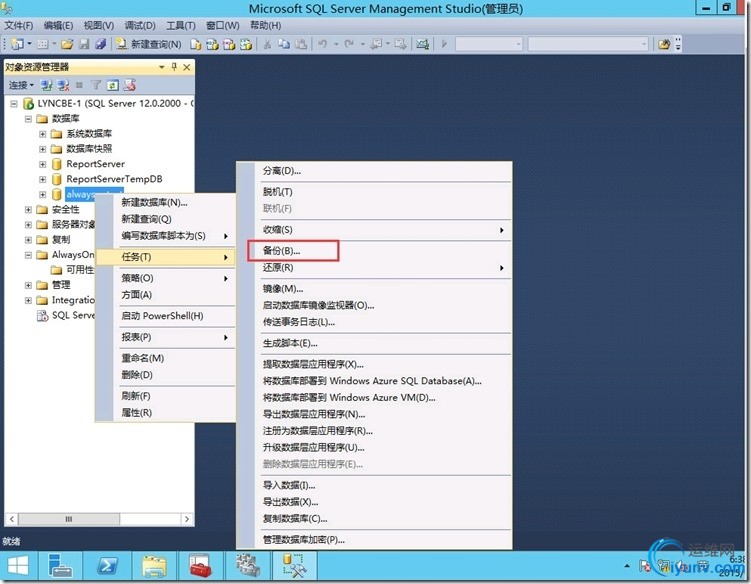Choose 生成脚本(E)... in the submenu
Viewport: 751px width, 584px height.
coord(385,343)
